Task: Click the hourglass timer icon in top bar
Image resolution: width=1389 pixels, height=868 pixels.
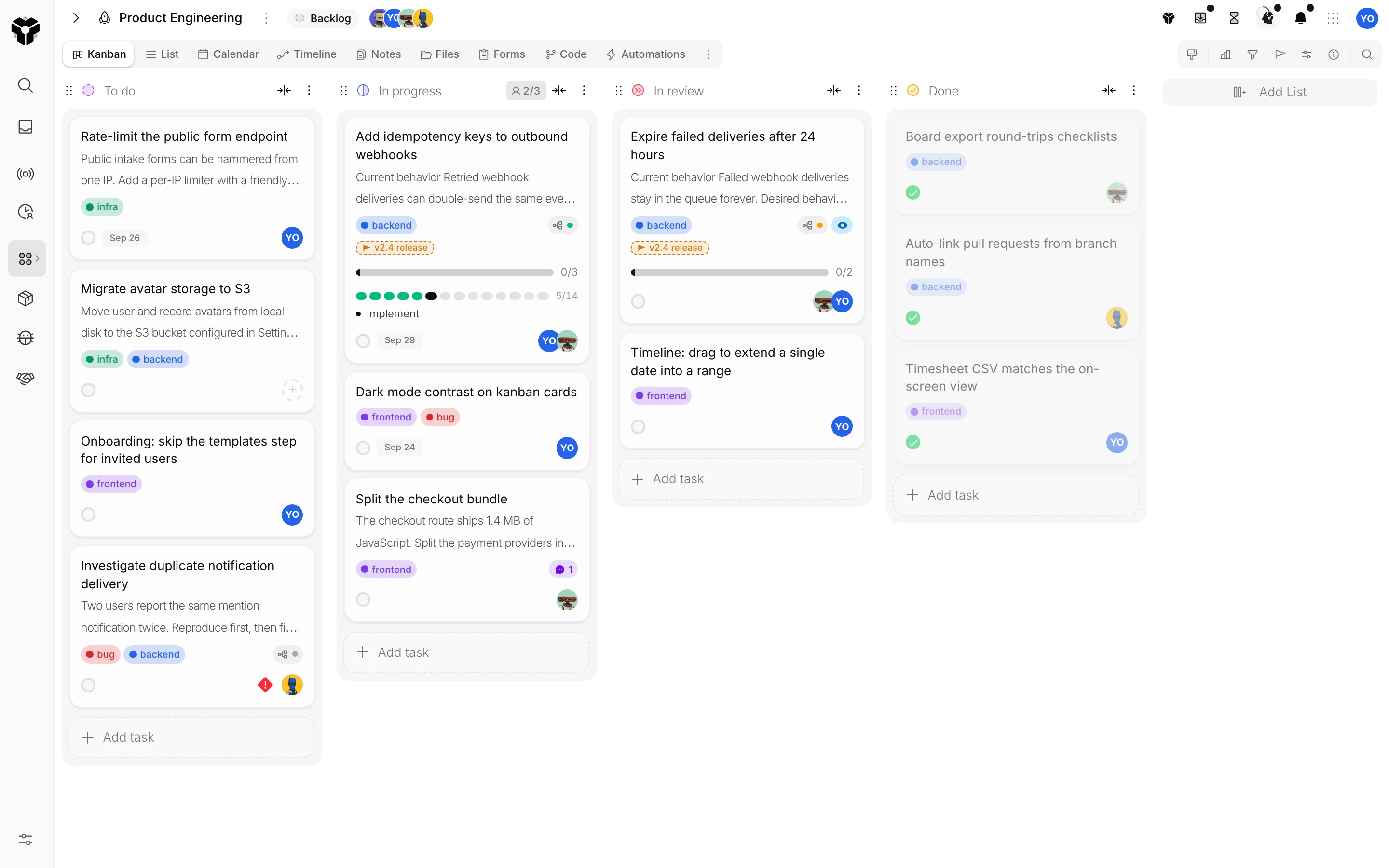Action: [1234, 18]
